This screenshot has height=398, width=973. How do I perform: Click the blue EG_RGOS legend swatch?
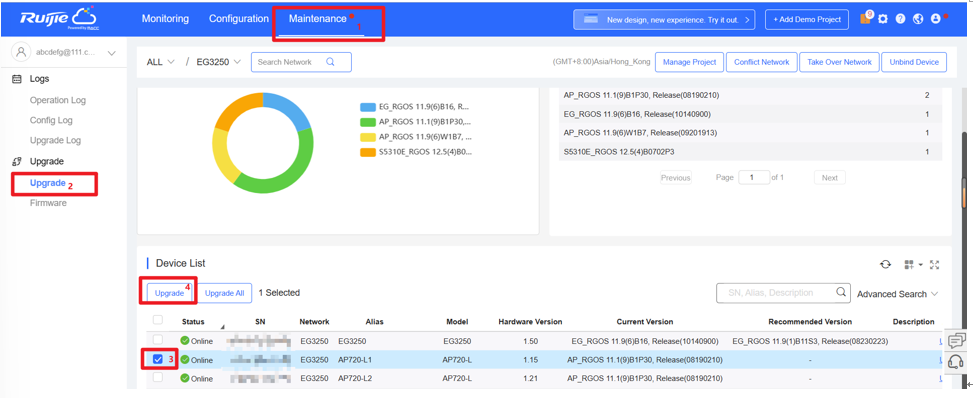(x=368, y=107)
